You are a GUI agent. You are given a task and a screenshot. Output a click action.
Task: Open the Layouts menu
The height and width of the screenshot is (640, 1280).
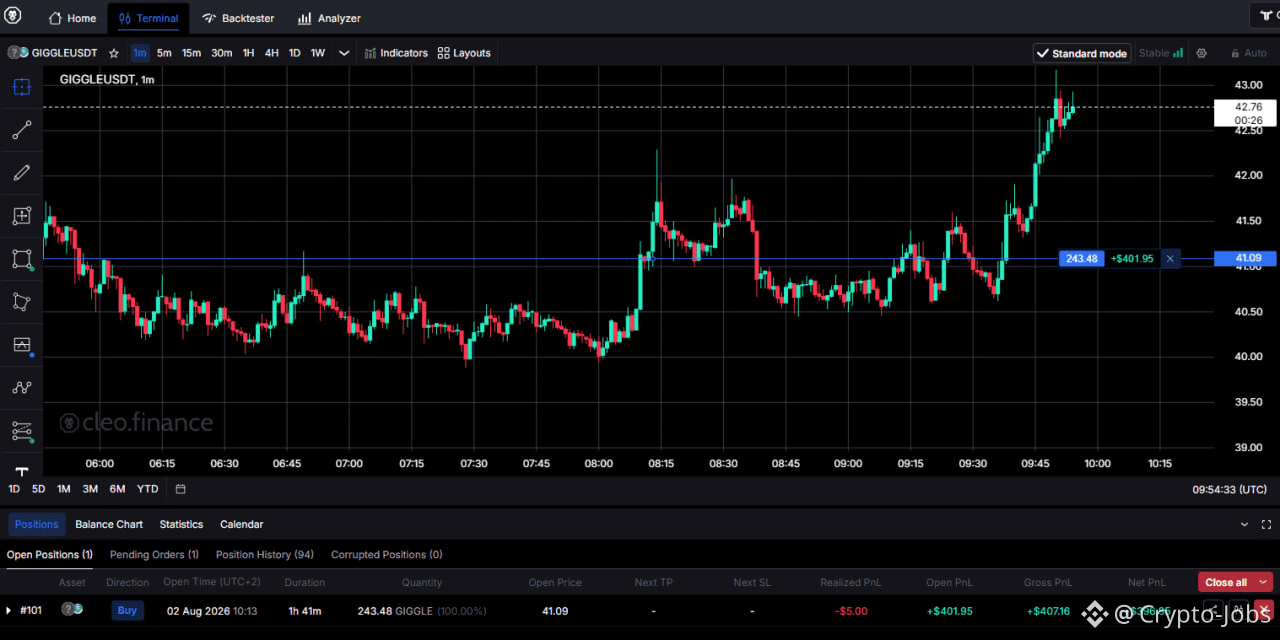(464, 53)
